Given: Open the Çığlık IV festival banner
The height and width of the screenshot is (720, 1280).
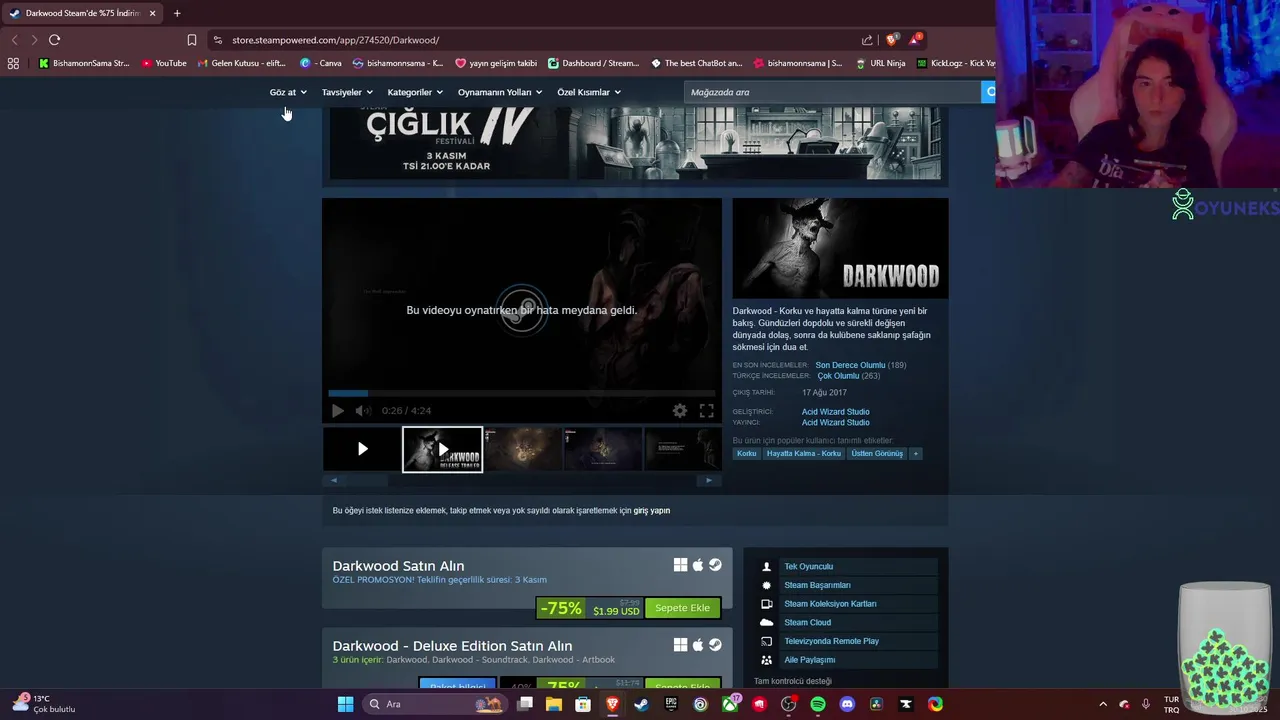Looking at the screenshot, I should [x=635, y=144].
